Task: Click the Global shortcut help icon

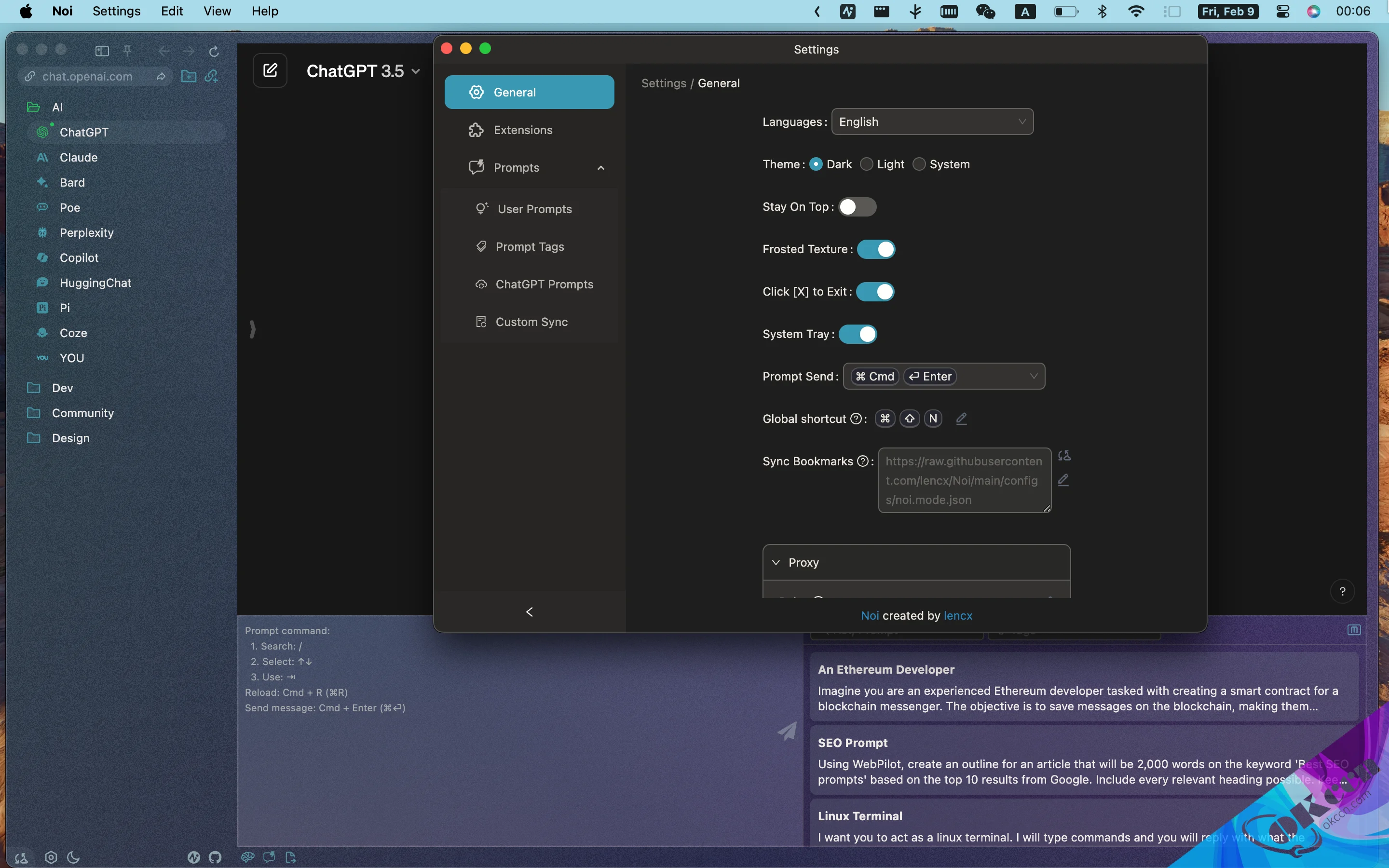Action: [x=856, y=419]
